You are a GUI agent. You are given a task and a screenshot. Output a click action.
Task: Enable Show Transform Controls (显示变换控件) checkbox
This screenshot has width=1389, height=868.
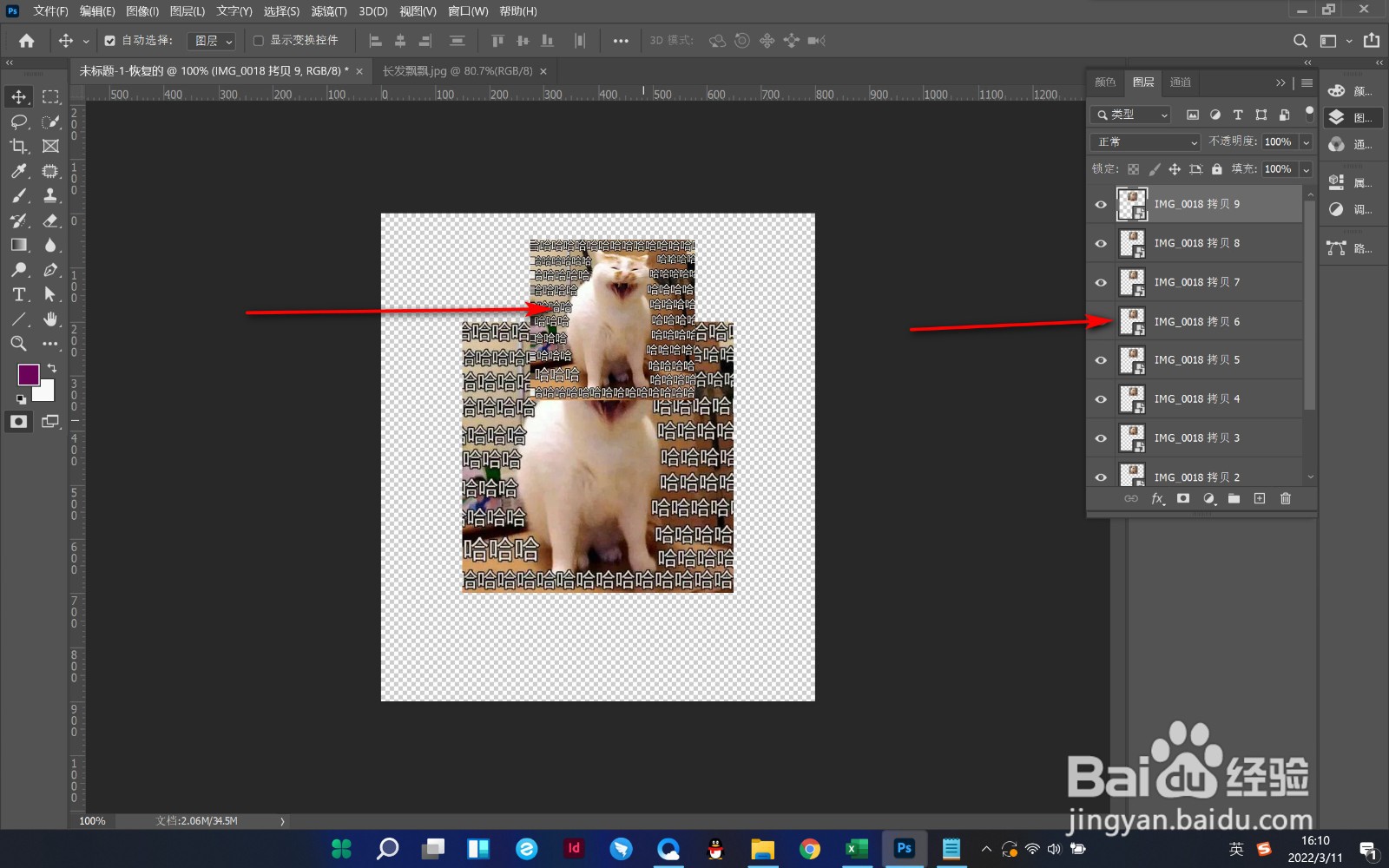tap(258, 41)
